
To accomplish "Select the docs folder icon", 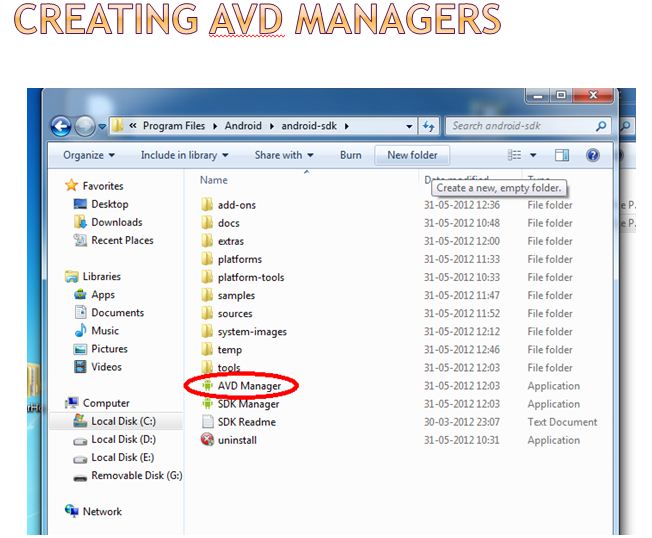I will click(x=207, y=223).
